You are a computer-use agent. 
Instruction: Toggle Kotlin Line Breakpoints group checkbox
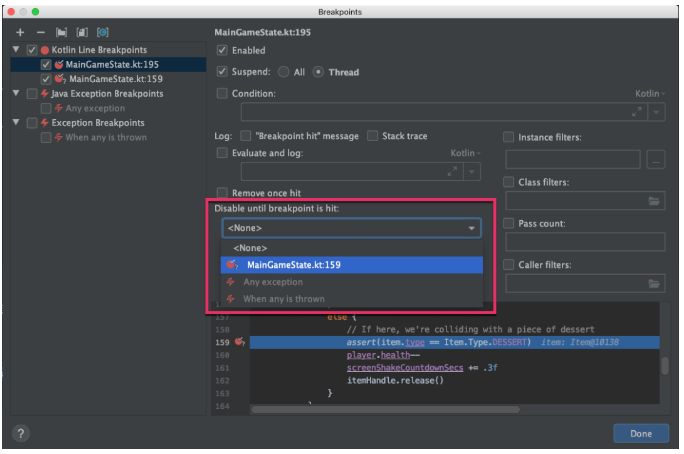[31, 50]
